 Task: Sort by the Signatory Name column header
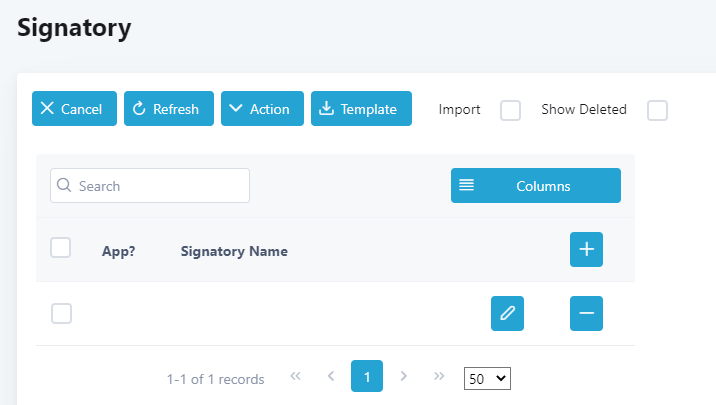(234, 251)
